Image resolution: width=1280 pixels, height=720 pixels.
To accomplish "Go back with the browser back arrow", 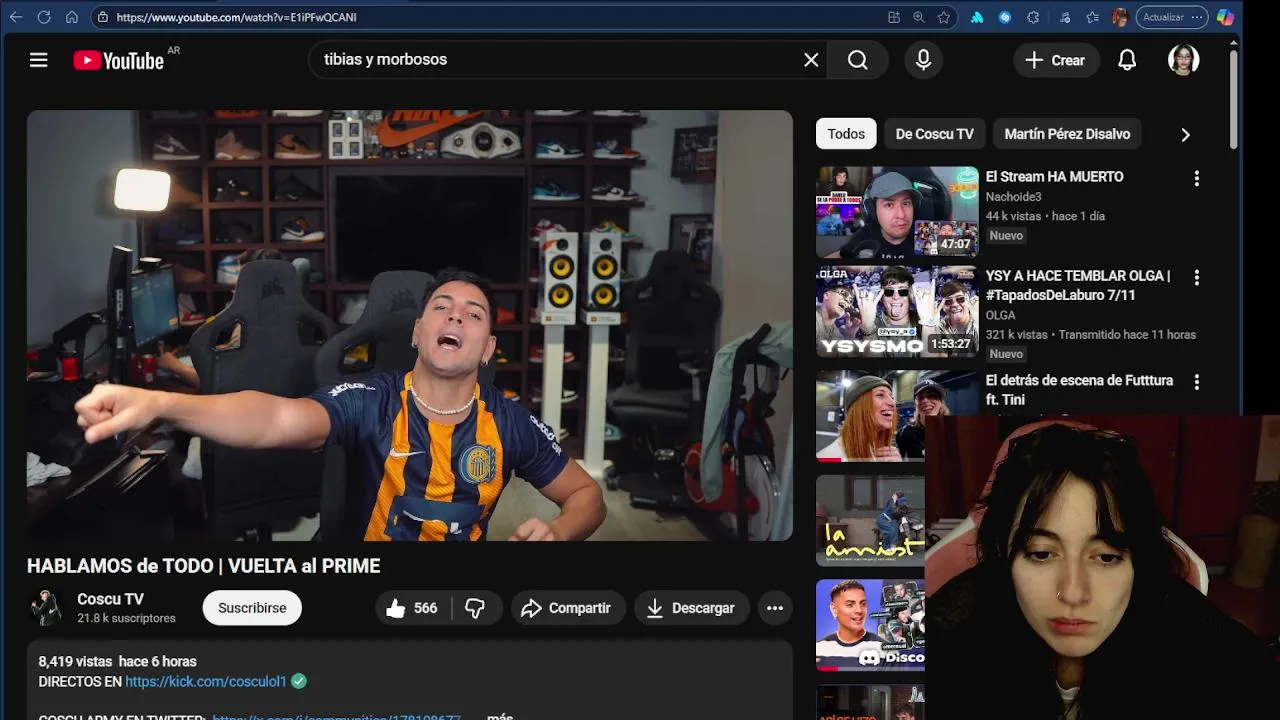I will click(16, 17).
